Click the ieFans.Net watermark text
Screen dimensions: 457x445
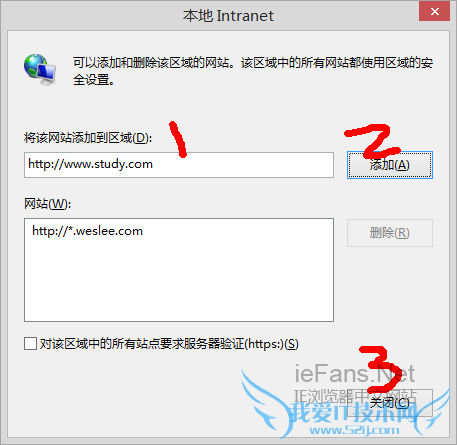355,373
